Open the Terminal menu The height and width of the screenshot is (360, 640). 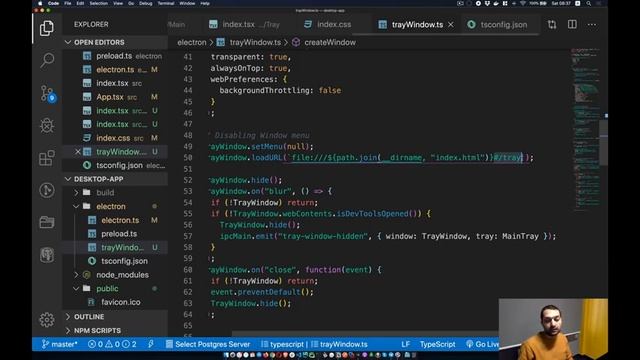pyautogui.click(x=166, y=3)
